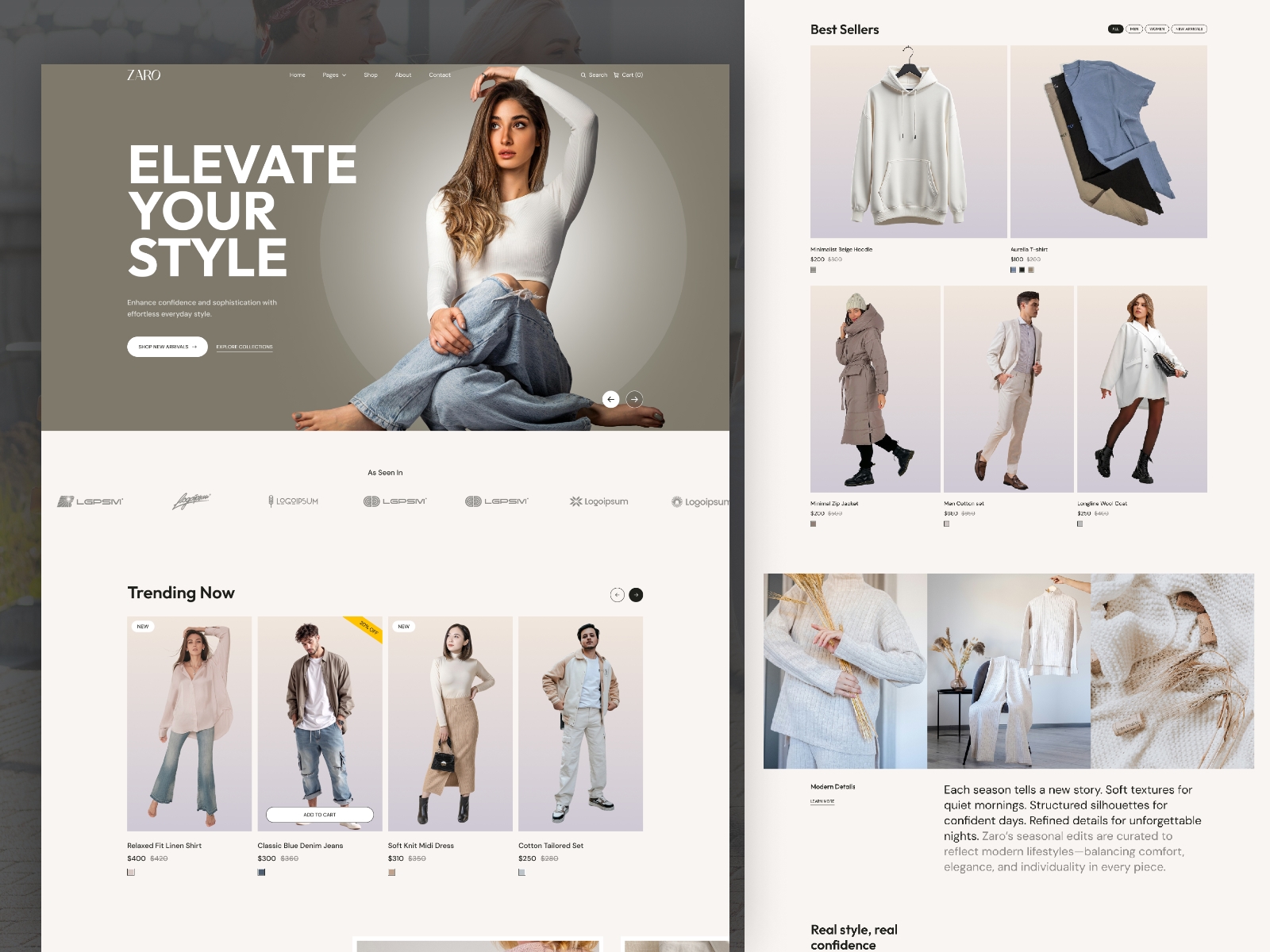Screen dimensions: 1270x952
Task: Open the Minimalist Beige Hoodie product image
Action: point(909,141)
